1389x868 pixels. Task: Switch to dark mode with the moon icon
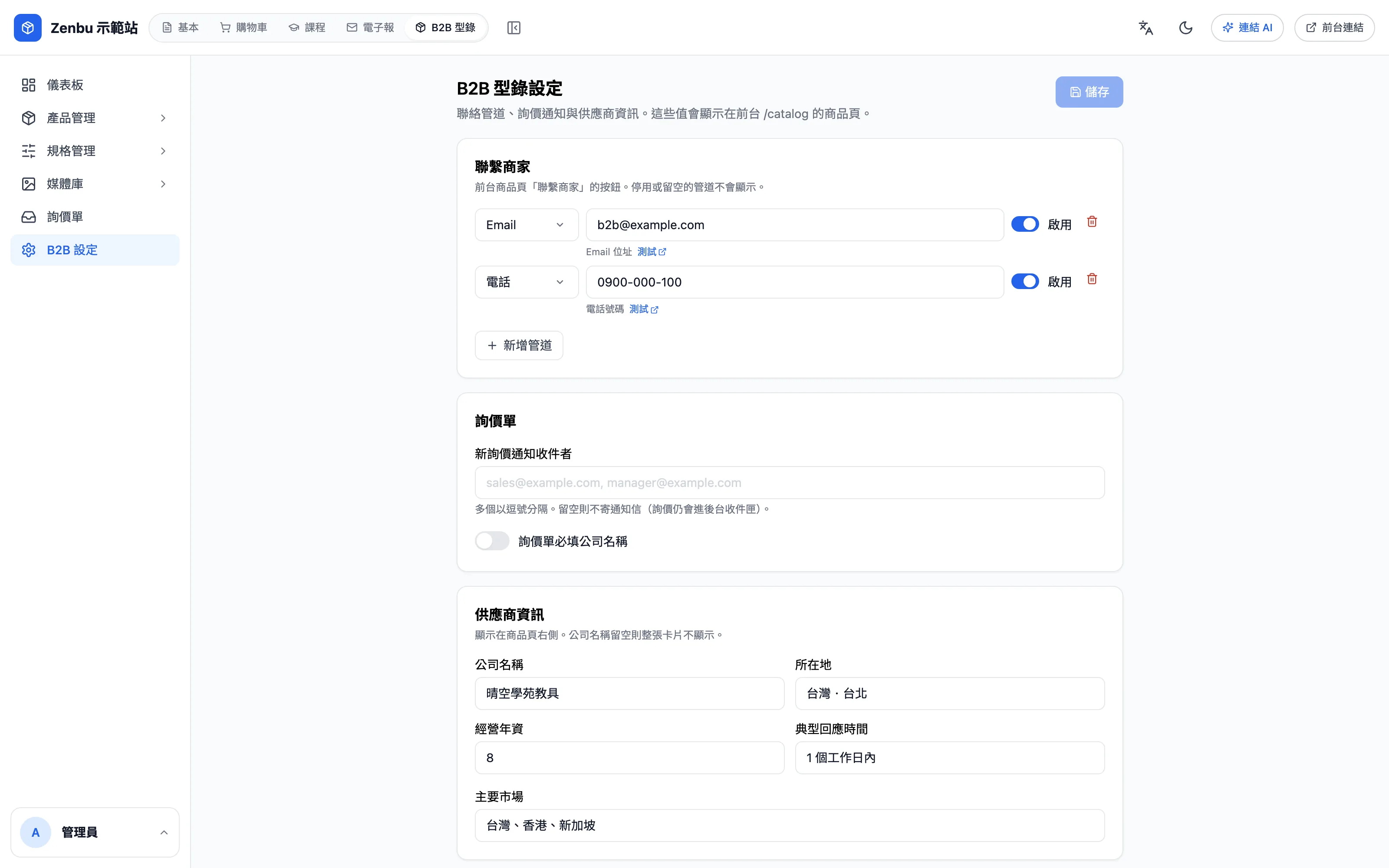1186,27
